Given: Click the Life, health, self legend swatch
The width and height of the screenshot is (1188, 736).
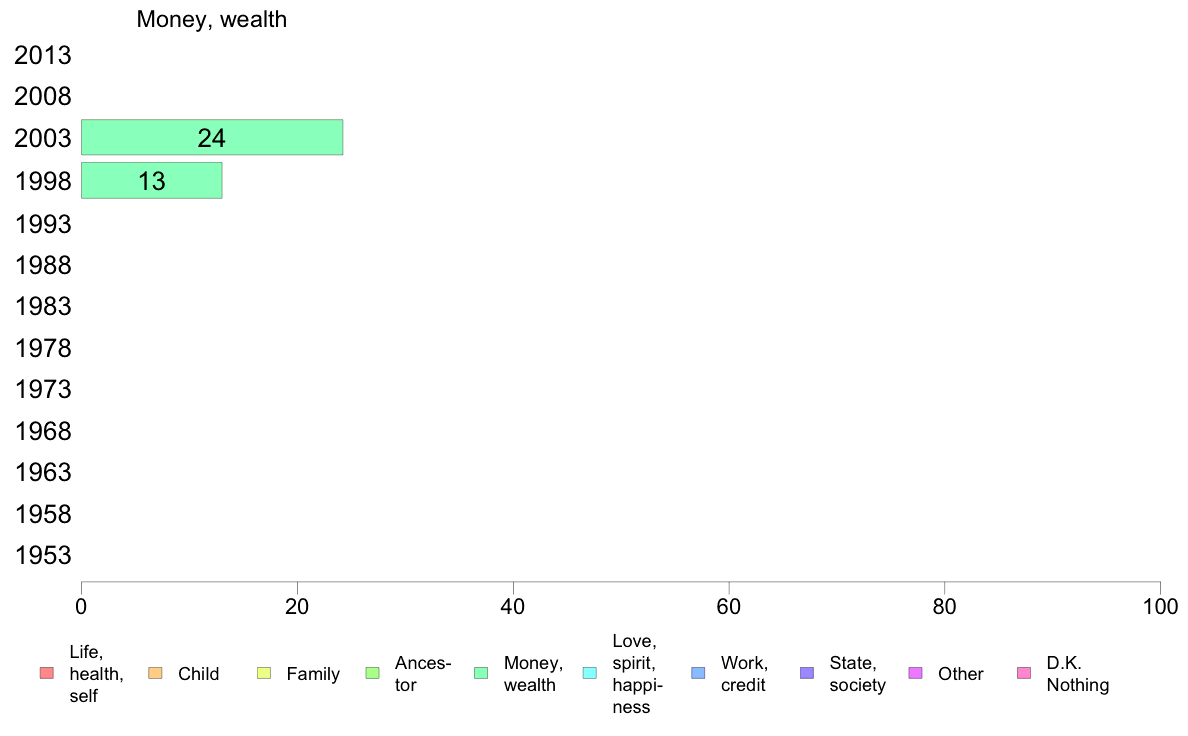Looking at the screenshot, I should pos(47,673).
